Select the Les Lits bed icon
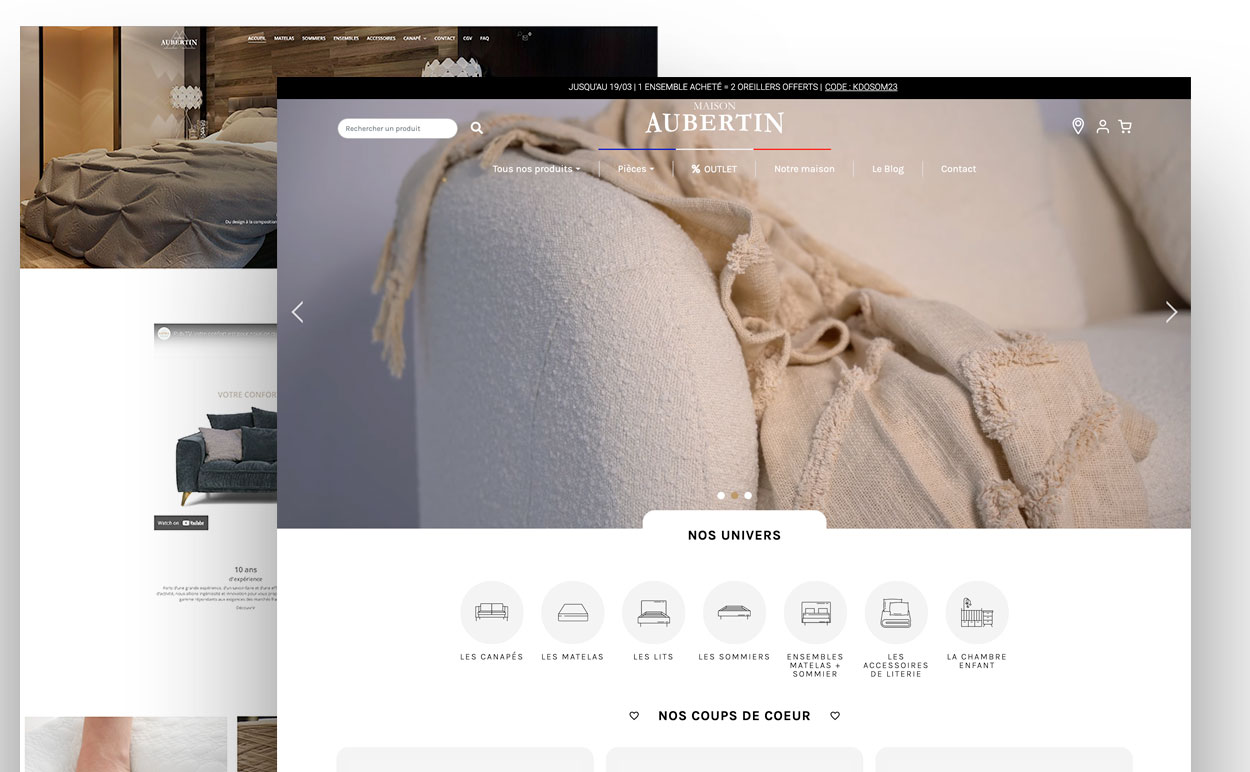1250x772 pixels. [654, 613]
